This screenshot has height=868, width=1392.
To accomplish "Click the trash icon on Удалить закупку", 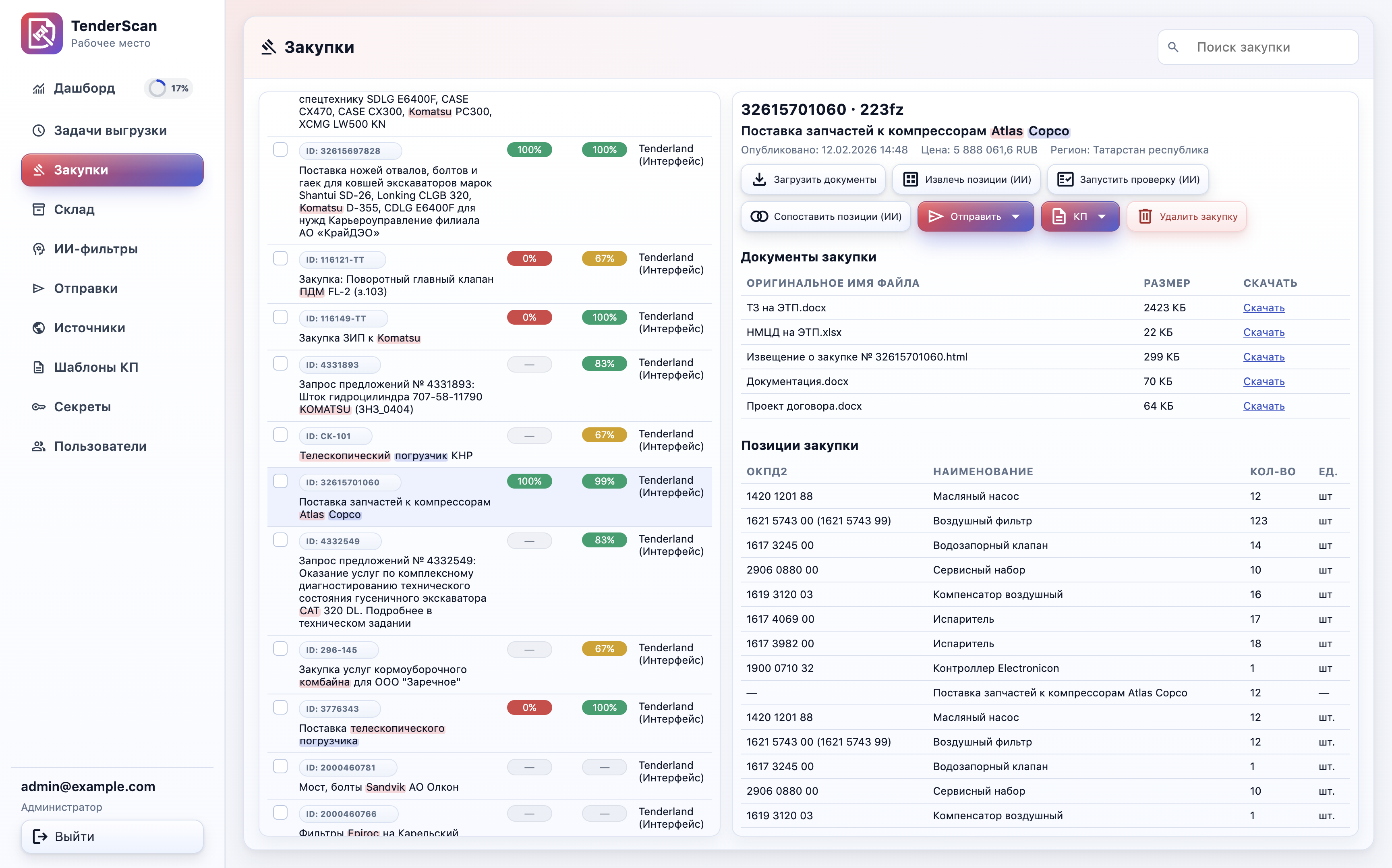I will [x=1145, y=216].
